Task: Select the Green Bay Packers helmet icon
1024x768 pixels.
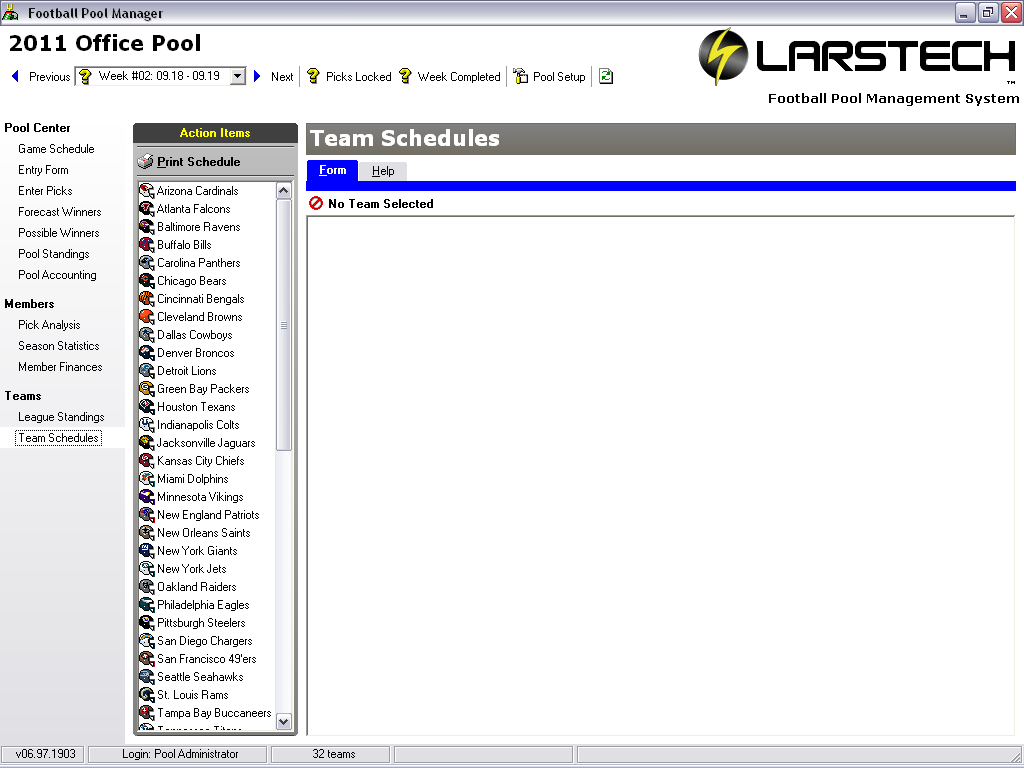Action: click(x=147, y=389)
